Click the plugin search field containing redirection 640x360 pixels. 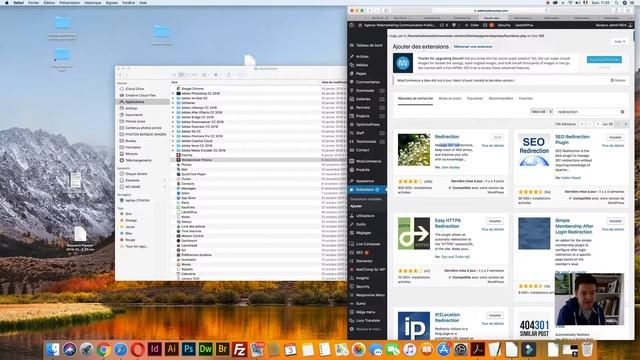tap(591, 111)
